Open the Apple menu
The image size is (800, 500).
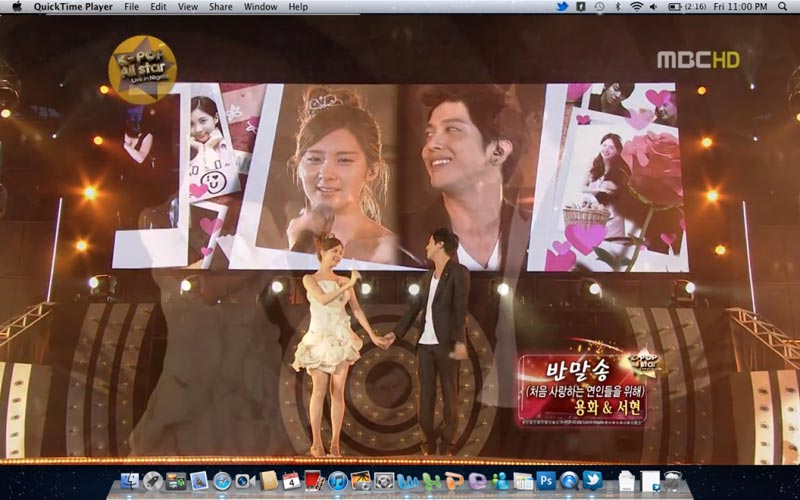(17, 7)
